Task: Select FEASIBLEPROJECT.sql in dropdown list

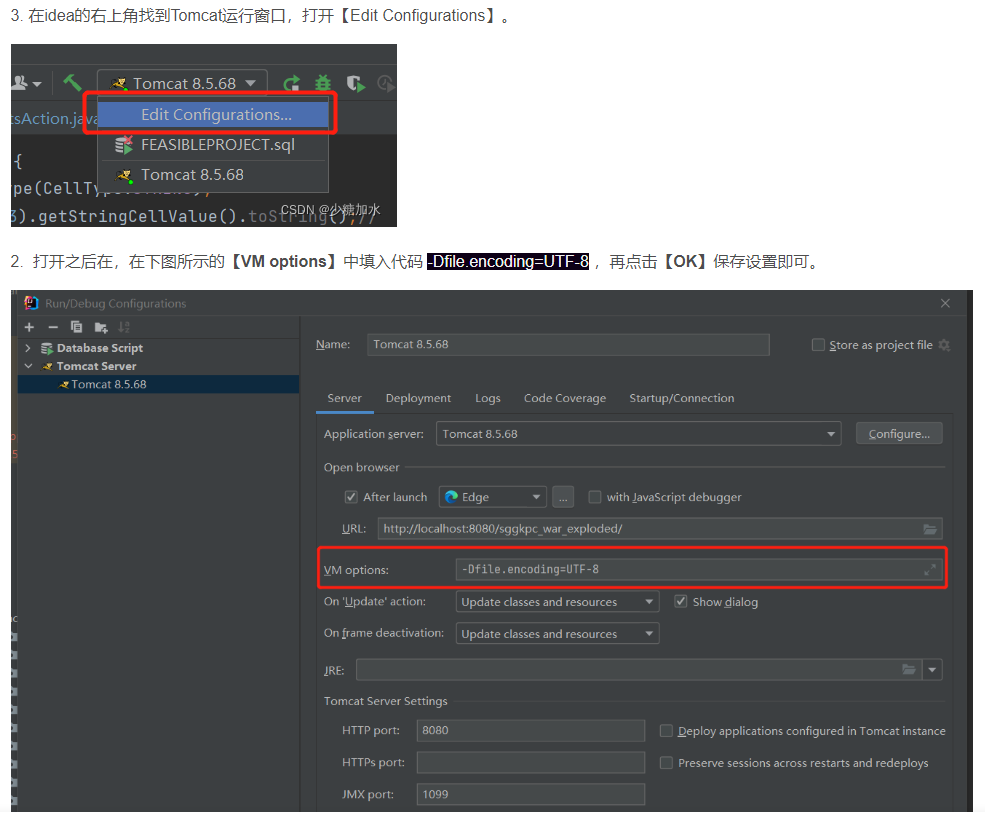Action: click(213, 144)
